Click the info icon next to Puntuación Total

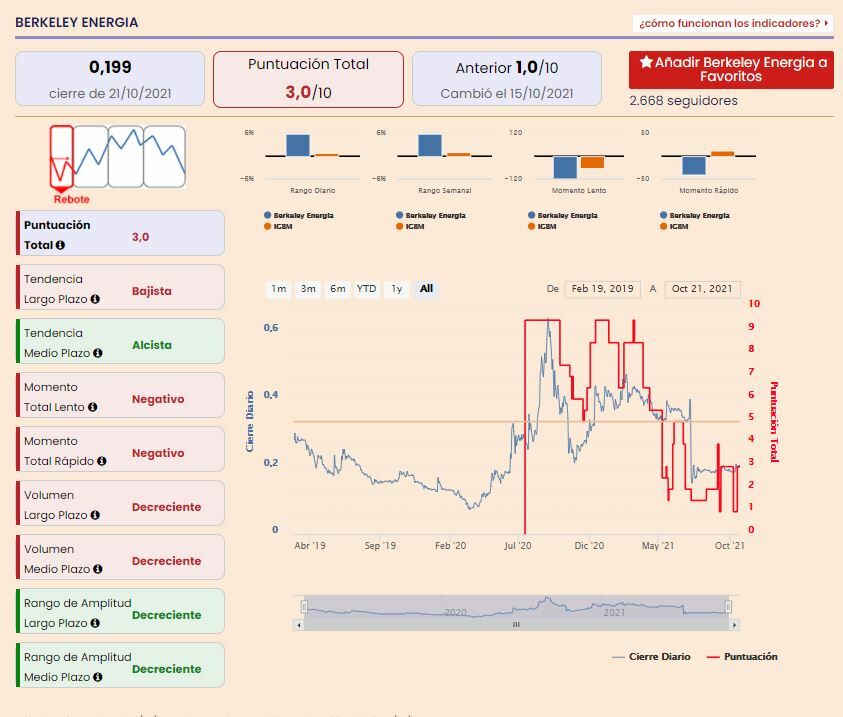tap(60, 245)
